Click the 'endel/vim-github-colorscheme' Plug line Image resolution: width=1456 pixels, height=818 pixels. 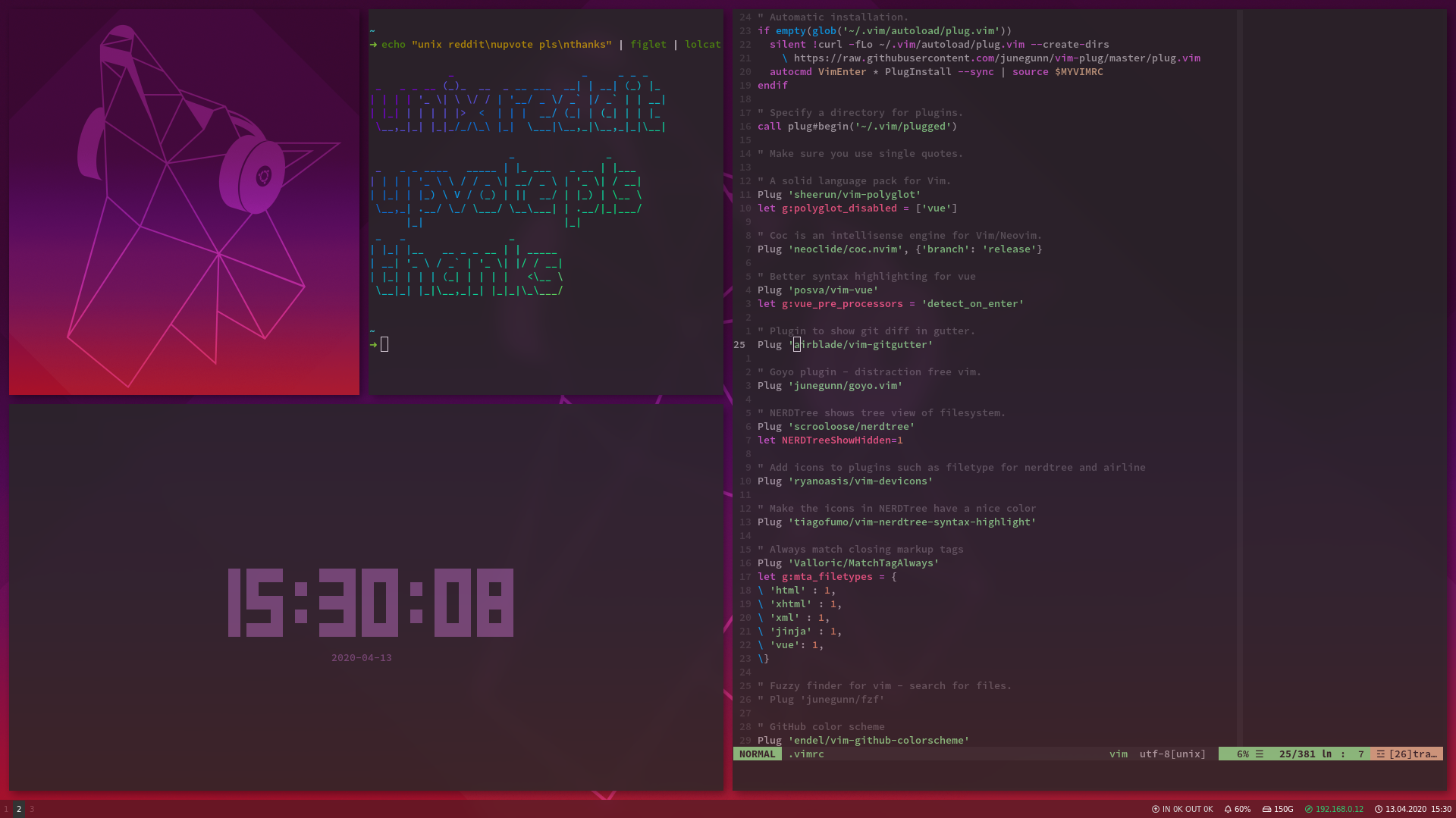click(x=864, y=740)
